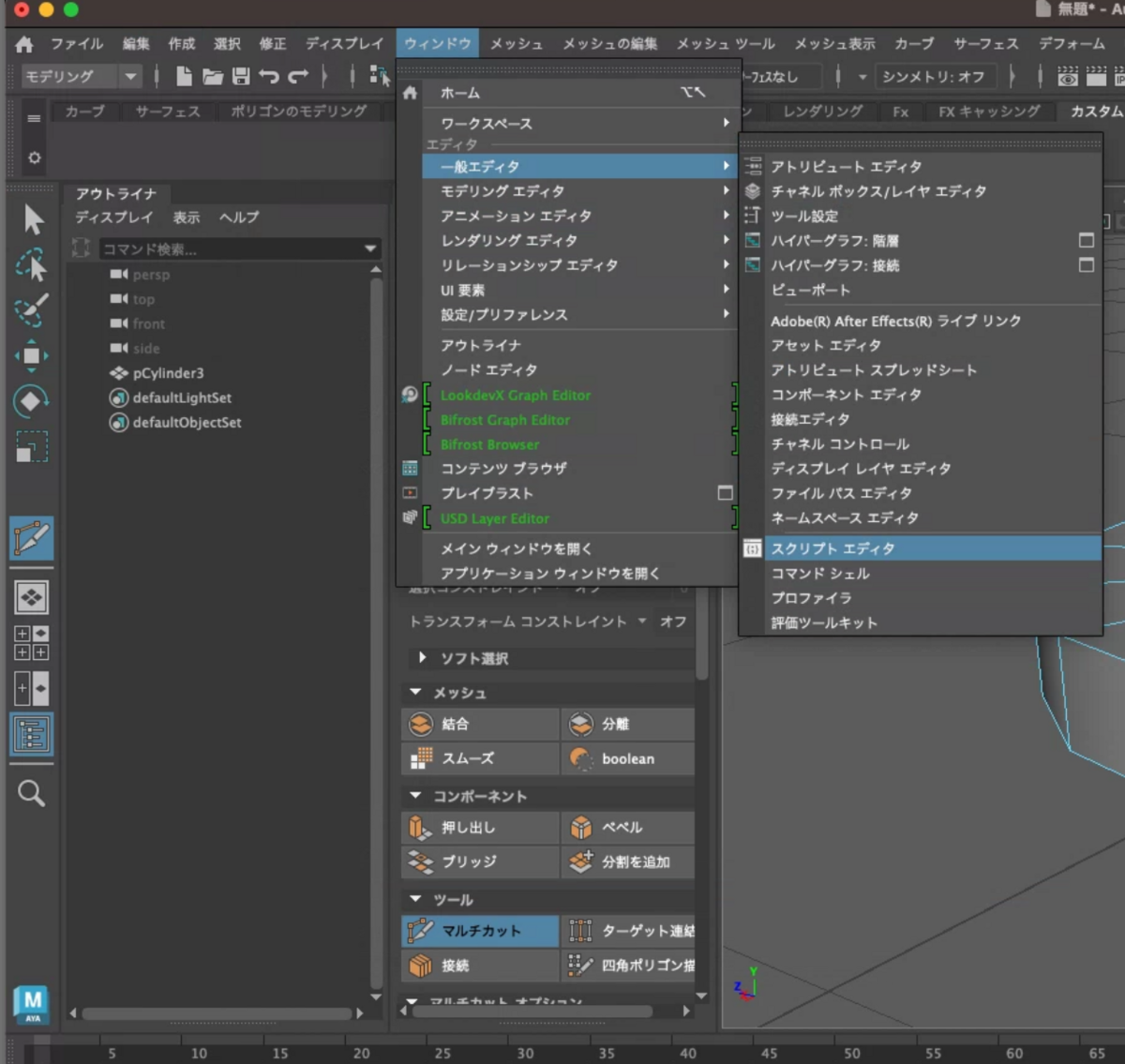
Task: Deselect the highlighted Multi-Cut (マルチカット) tool
Action: click(478, 931)
